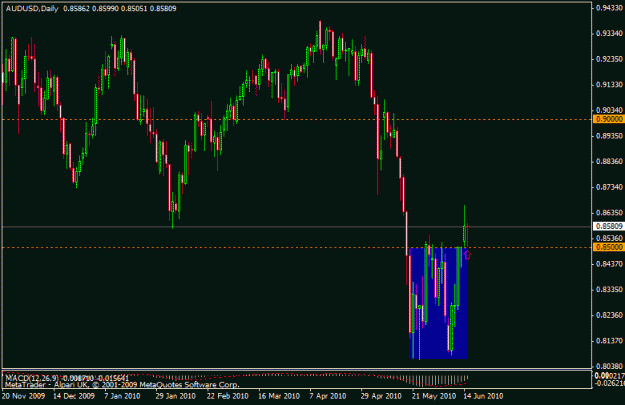The width and height of the screenshot is (625, 405).
Task: Click the 0.94330 price axis value
Action: [609, 8]
